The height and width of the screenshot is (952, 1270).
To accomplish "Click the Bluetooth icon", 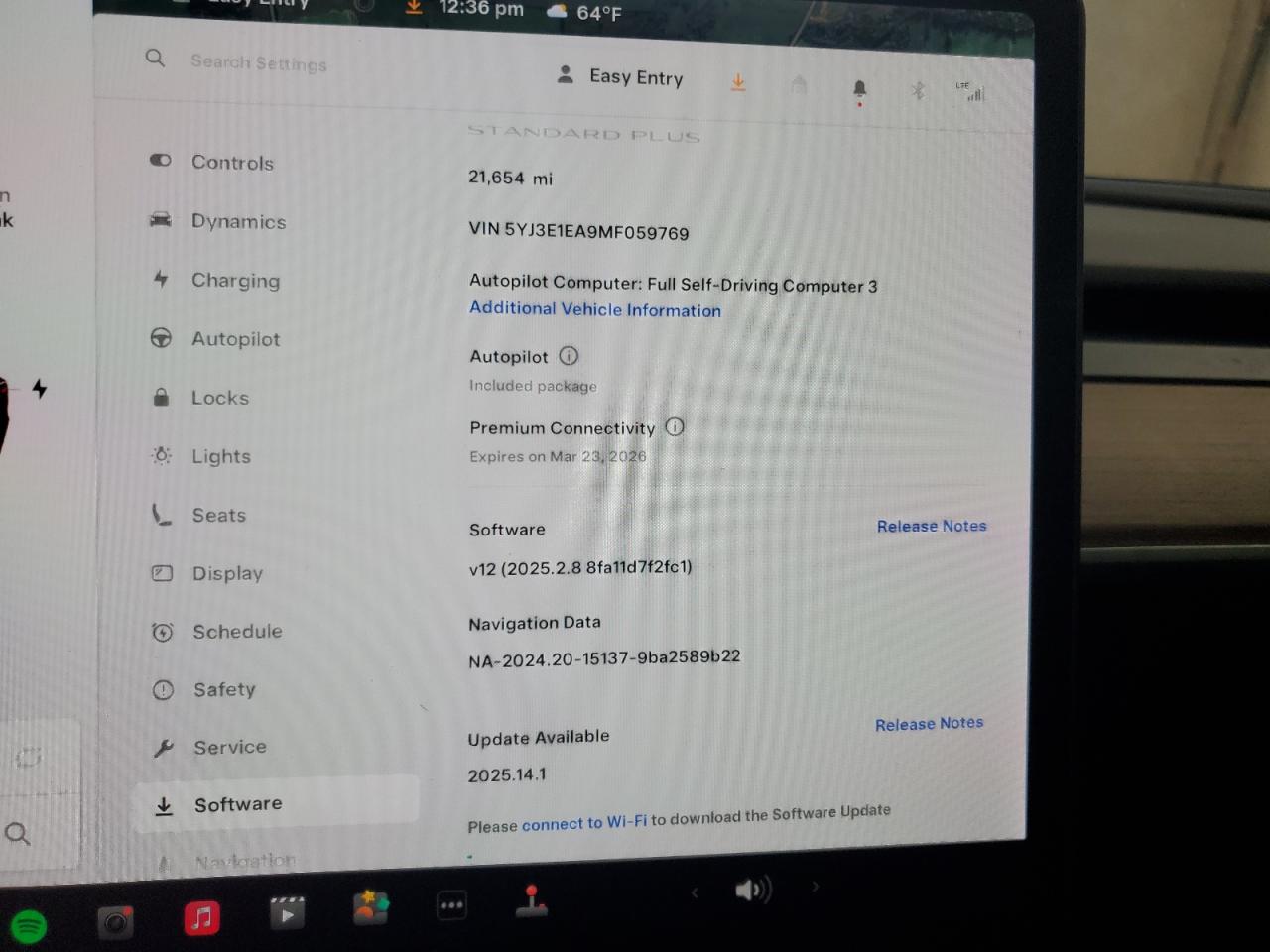I will (x=918, y=91).
